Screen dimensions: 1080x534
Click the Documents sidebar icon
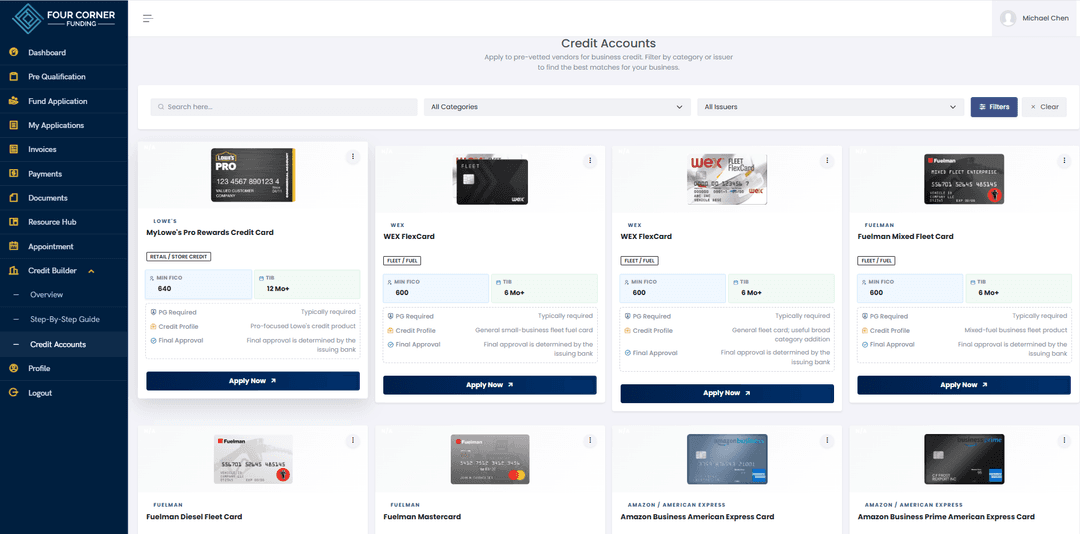(13, 198)
